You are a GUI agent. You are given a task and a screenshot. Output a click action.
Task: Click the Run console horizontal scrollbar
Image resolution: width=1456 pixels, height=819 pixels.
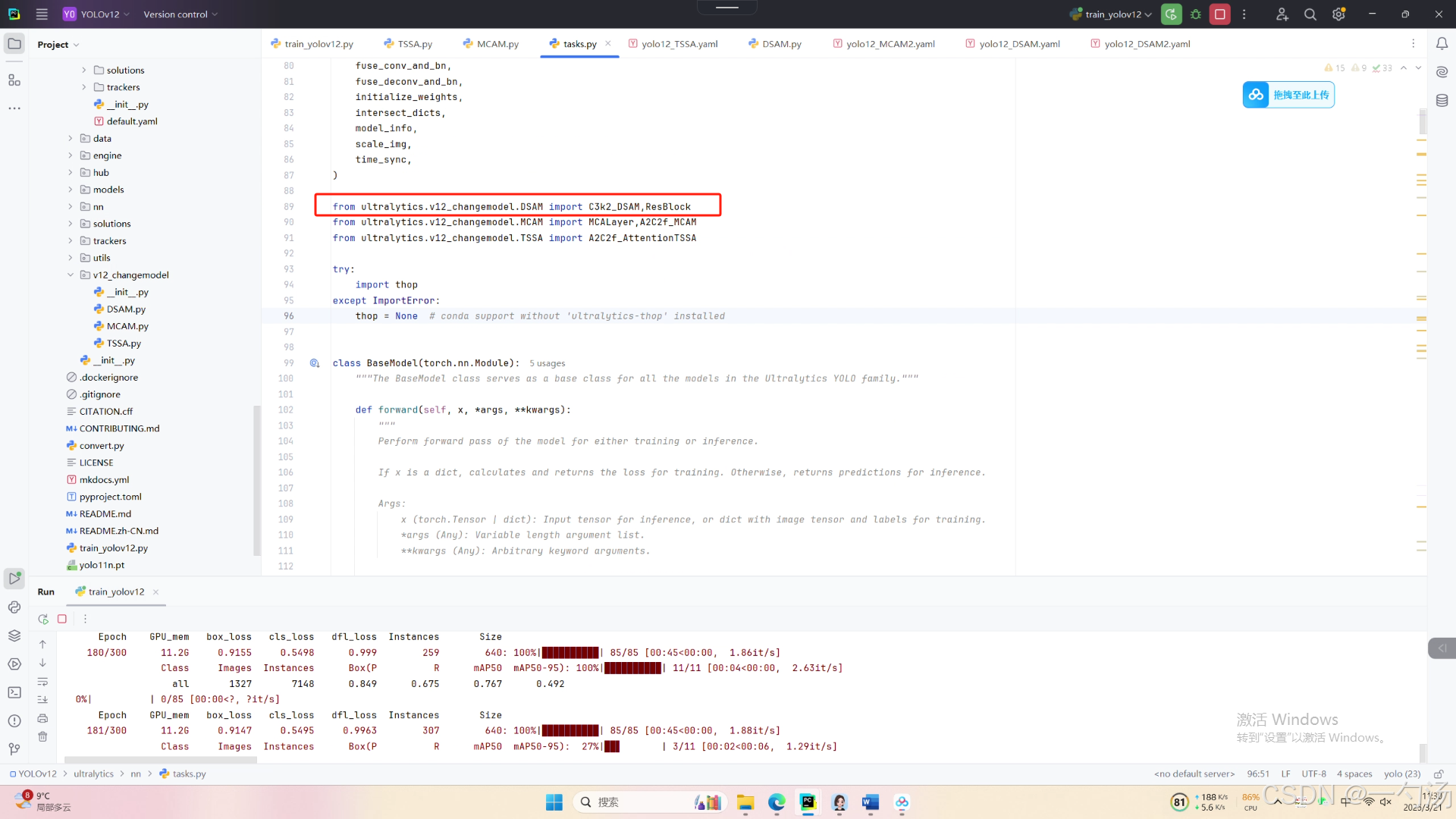pyautogui.click(x=161, y=760)
